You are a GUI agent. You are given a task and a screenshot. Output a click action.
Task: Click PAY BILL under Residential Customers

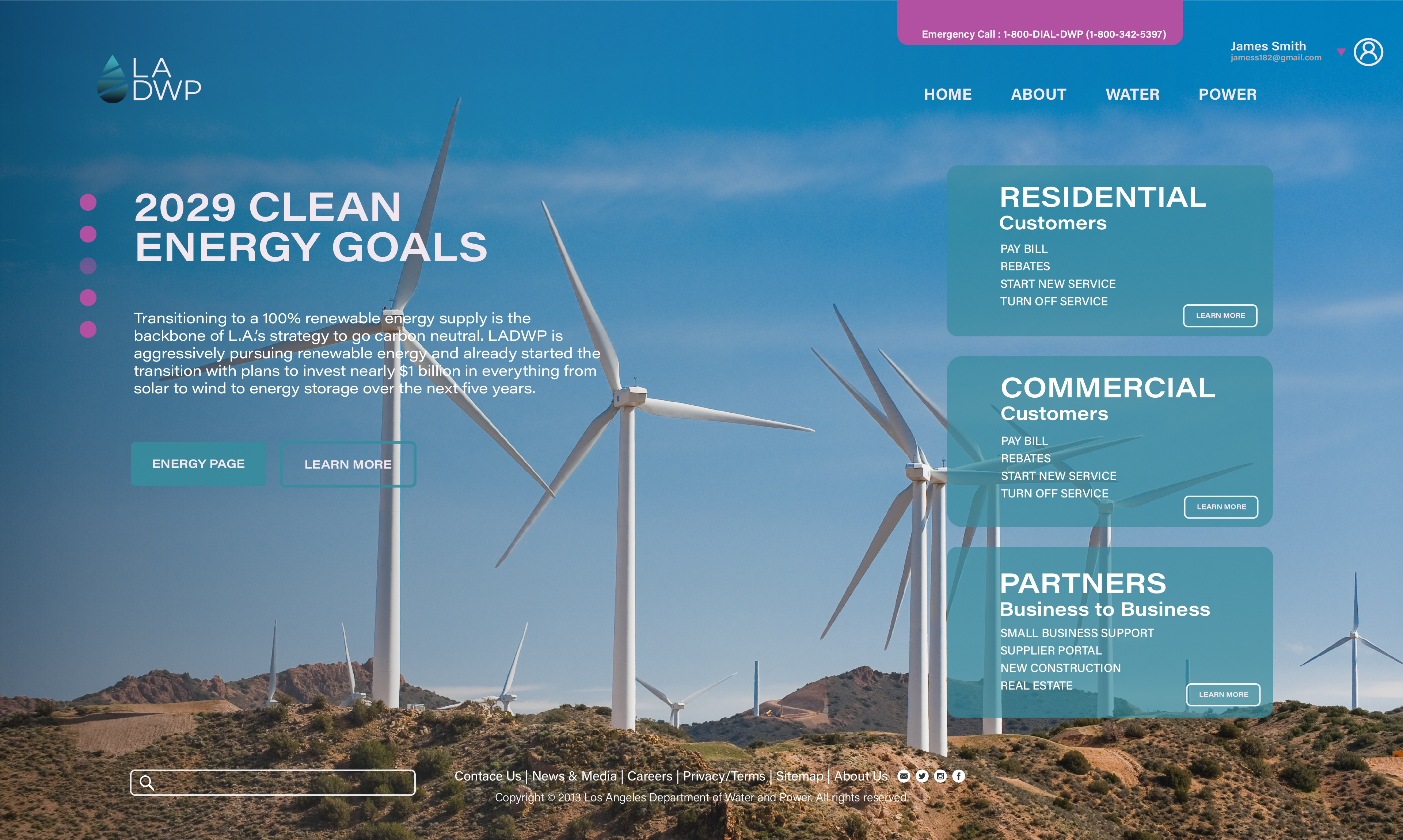click(1024, 249)
